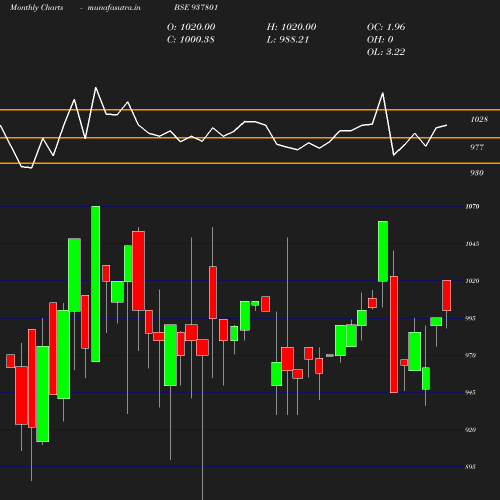Screen dimensions: 500x500
Task: Select the low value L: 988.21
Action: [288, 39]
